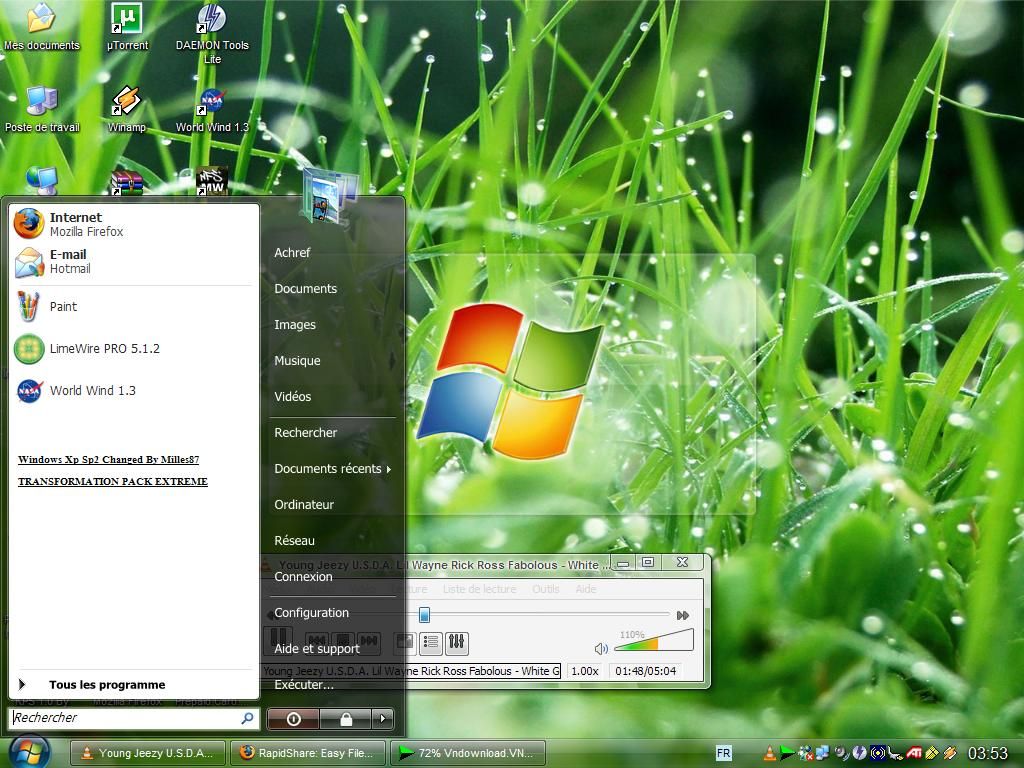Screen dimensions: 1024x768
Task: Click the VLC cone tray icon
Action: (770, 753)
